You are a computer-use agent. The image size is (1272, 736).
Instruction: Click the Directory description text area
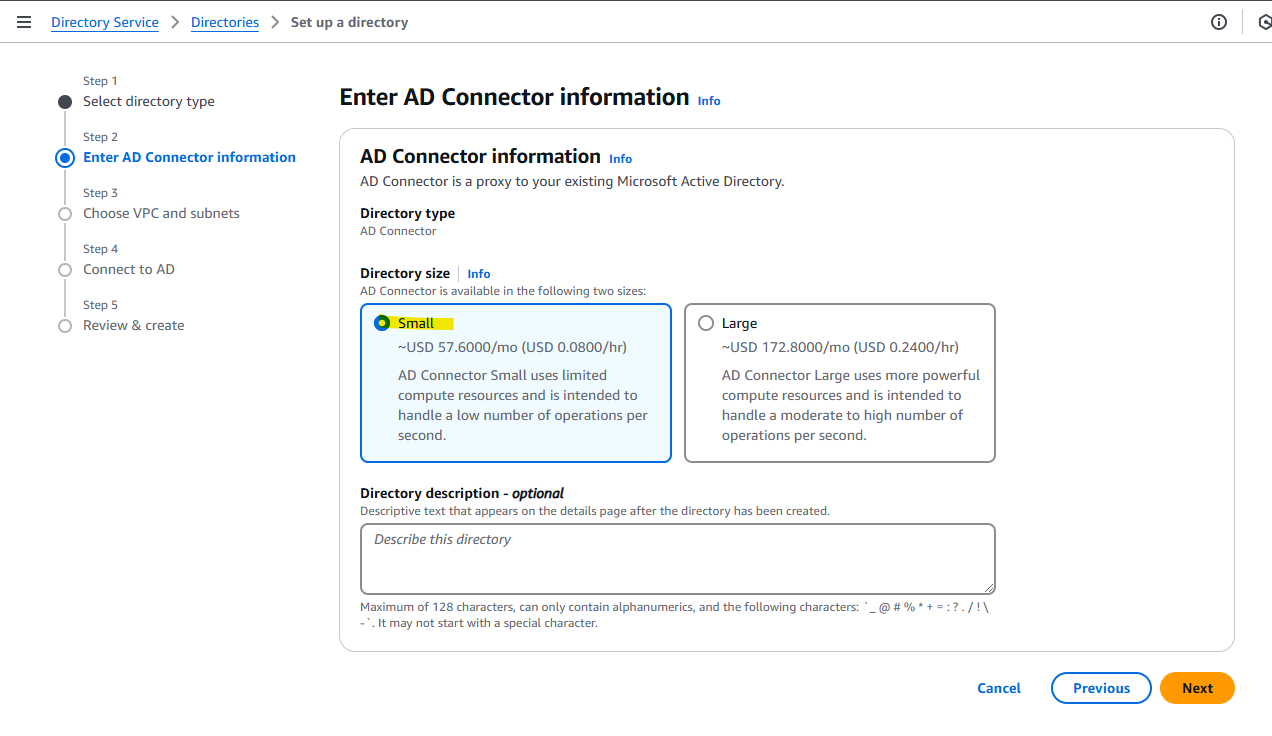click(678, 559)
